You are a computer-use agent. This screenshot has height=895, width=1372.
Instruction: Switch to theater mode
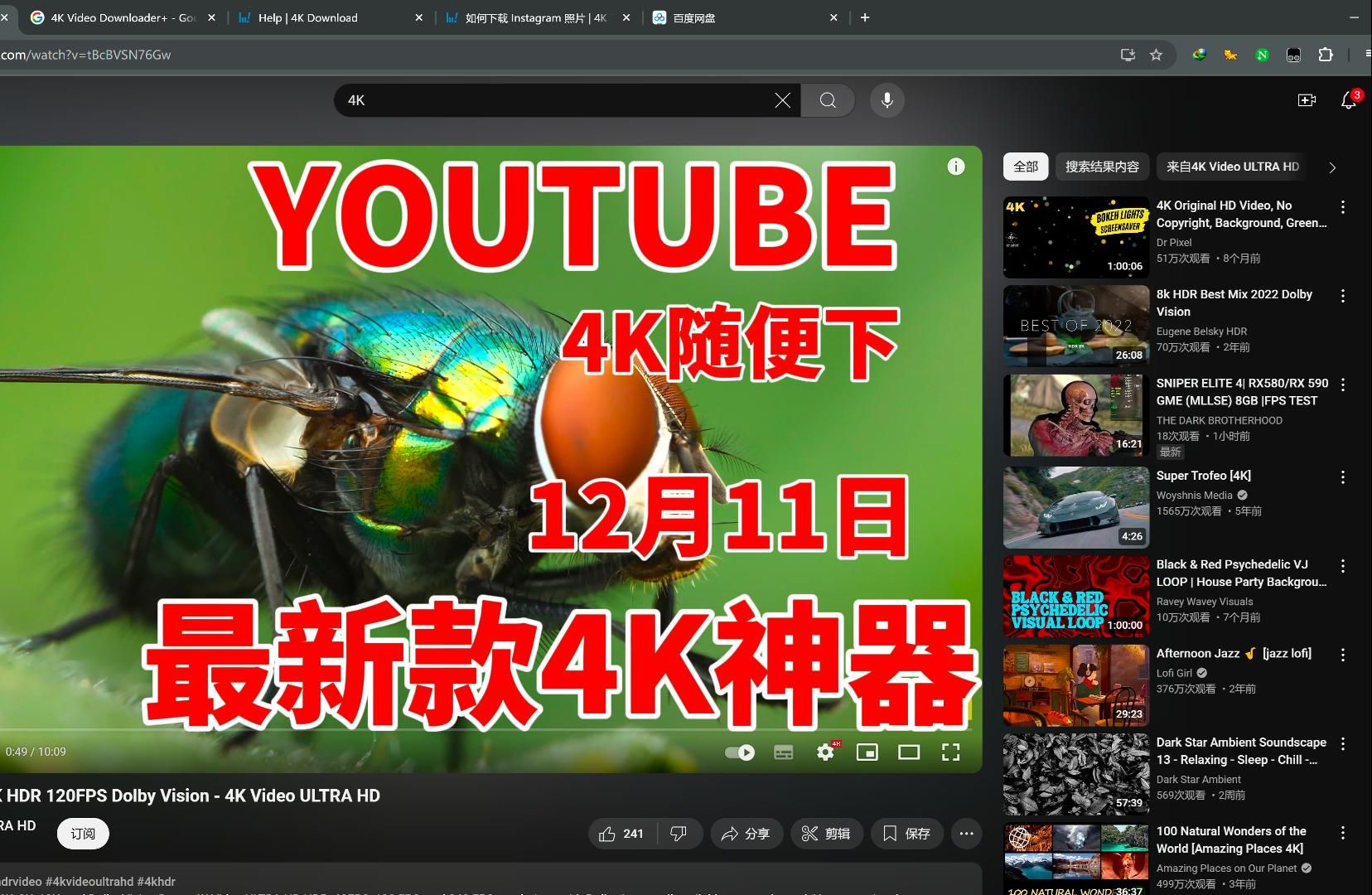[909, 752]
